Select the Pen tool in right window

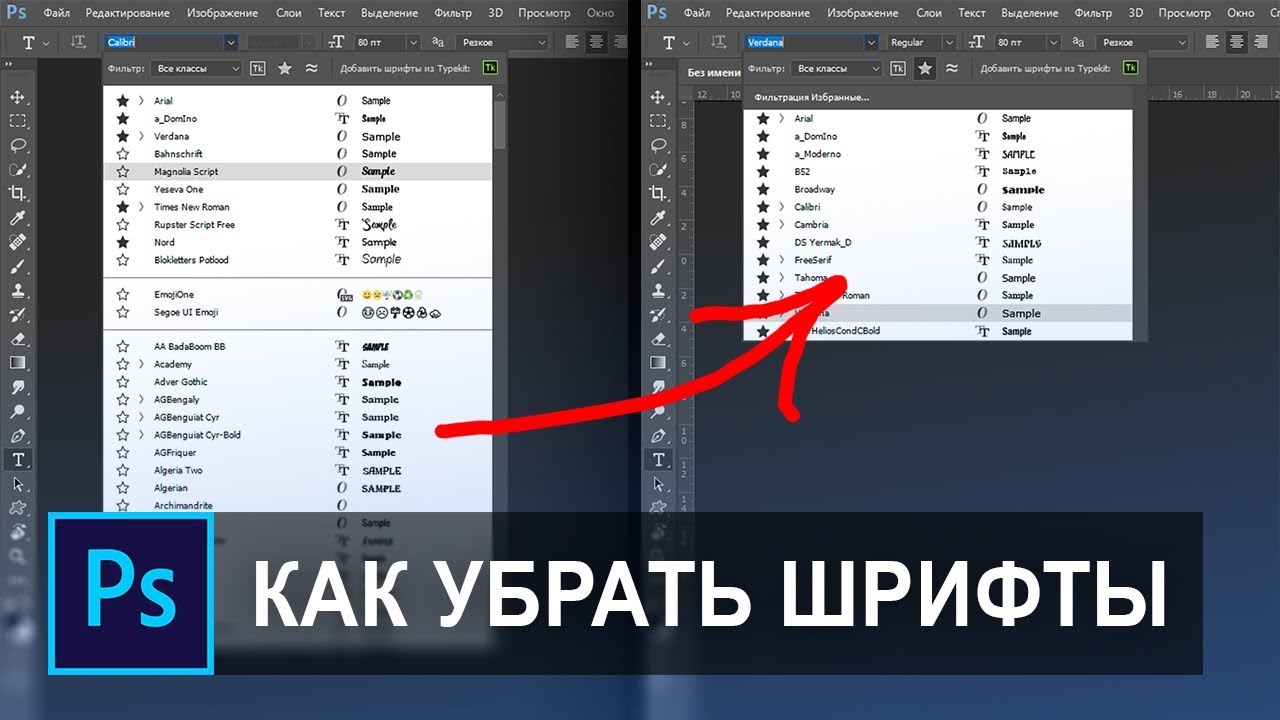[658, 436]
